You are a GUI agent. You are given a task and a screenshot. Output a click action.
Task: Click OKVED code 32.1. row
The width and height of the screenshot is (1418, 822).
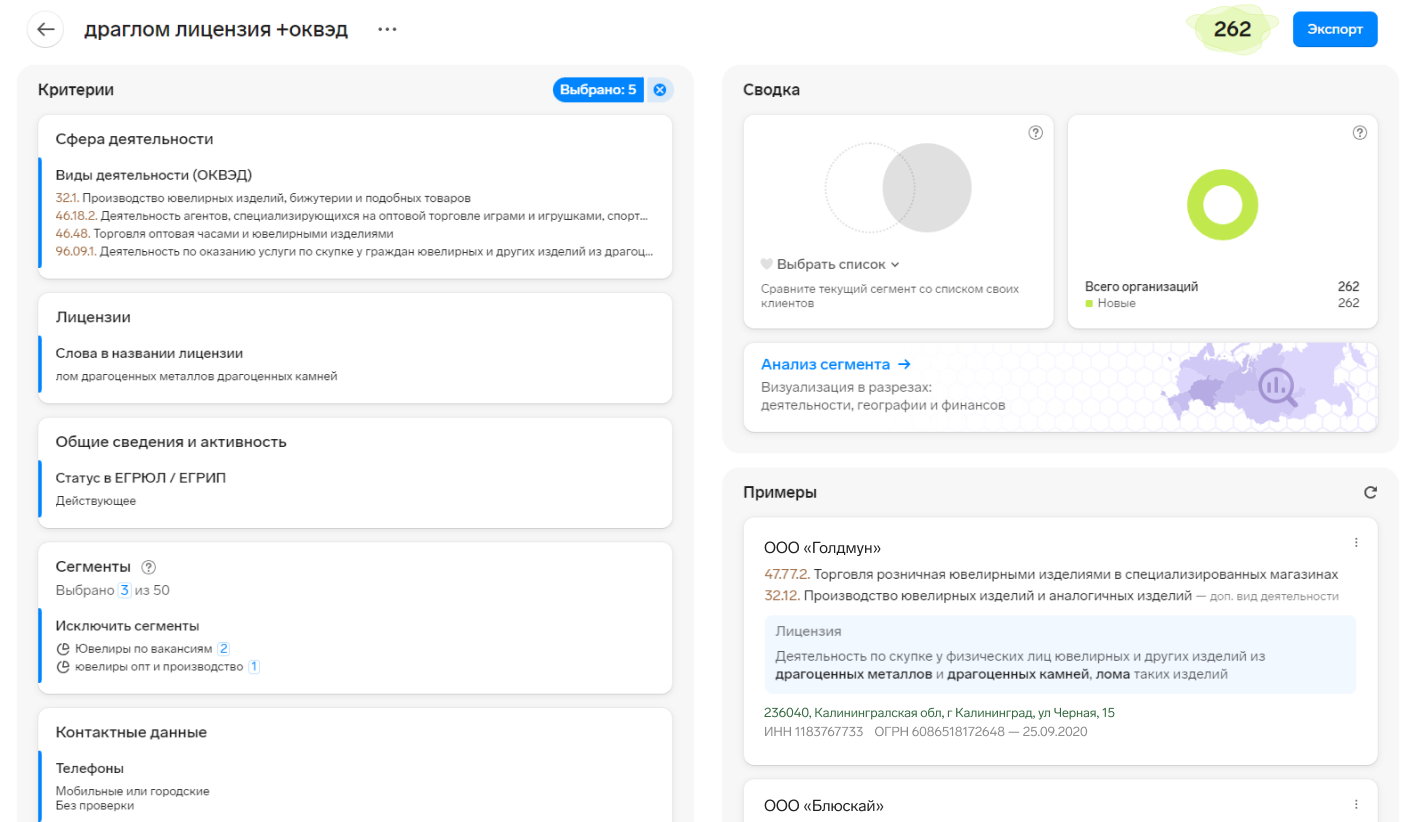pyautogui.click(x=263, y=198)
